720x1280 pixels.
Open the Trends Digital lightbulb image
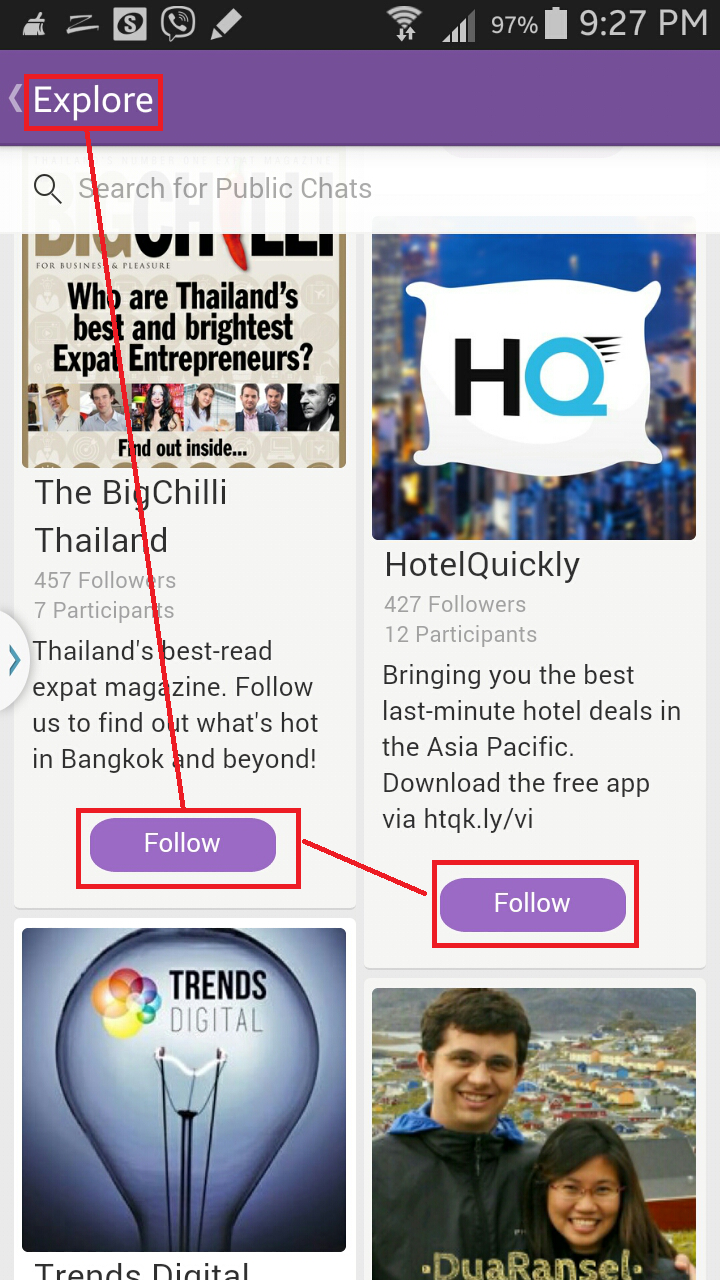pos(184,1090)
